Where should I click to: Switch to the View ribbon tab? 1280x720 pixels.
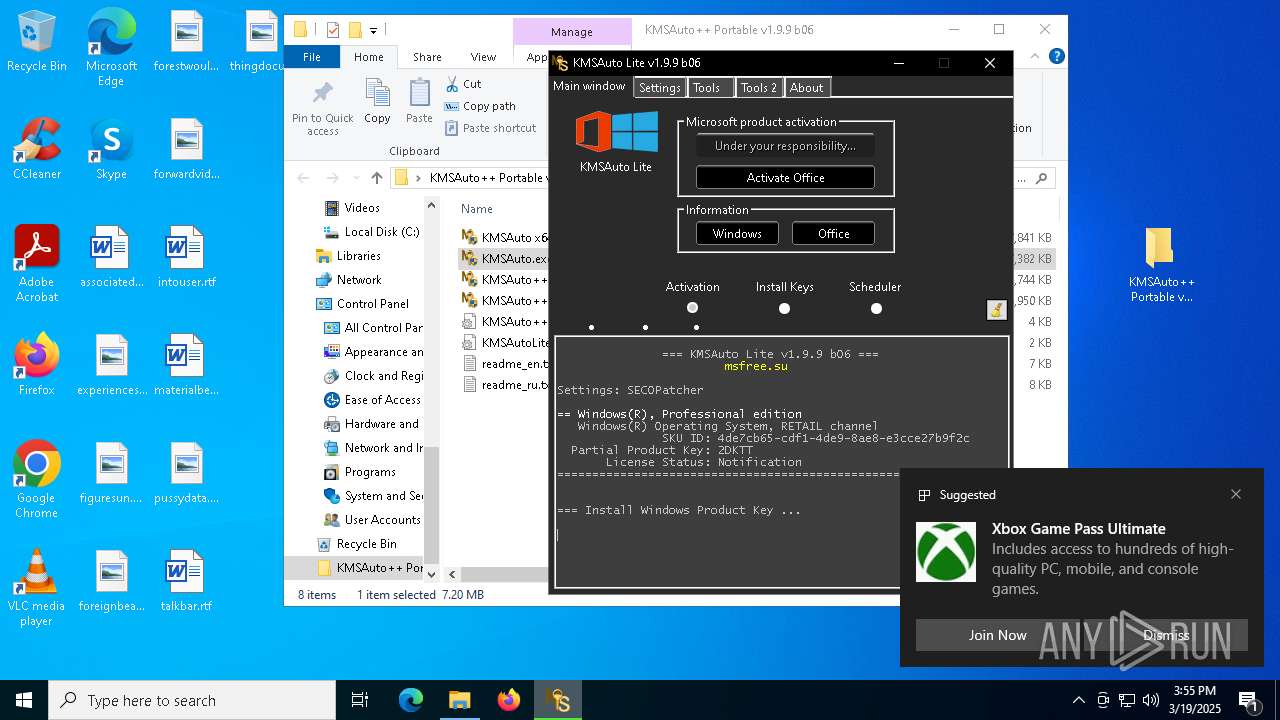point(483,57)
